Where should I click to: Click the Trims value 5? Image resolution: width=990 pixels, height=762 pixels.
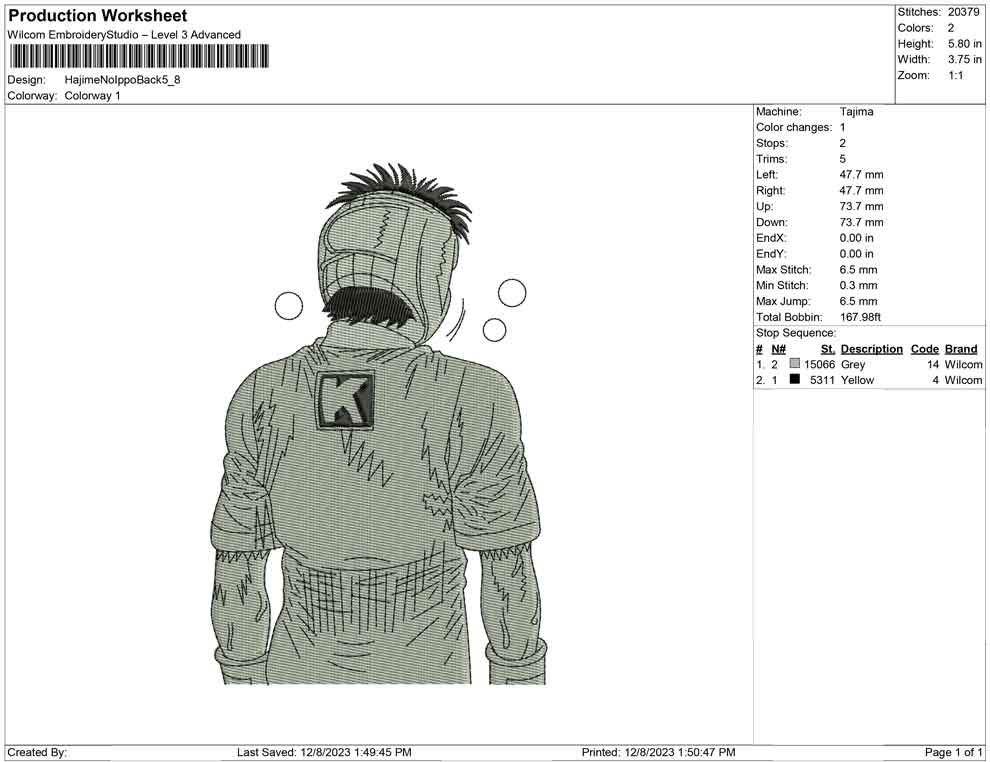coord(842,159)
